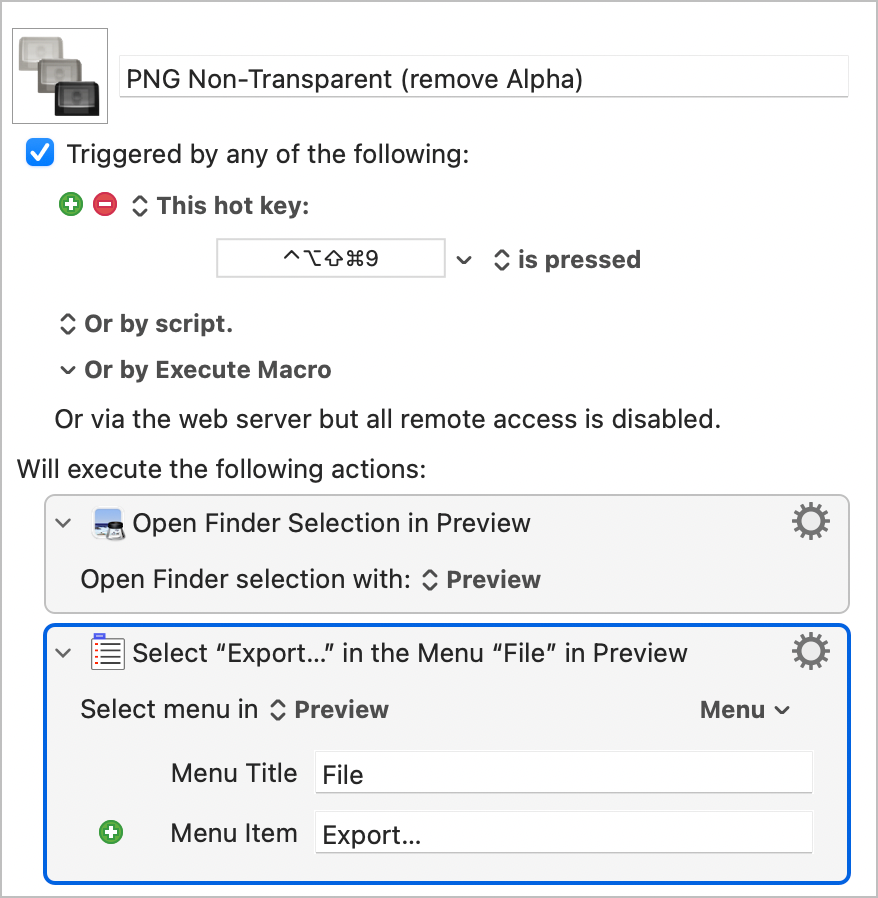Click the macro name text field
The width and height of the screenshot is (878, 898).
tap(483, 78)
